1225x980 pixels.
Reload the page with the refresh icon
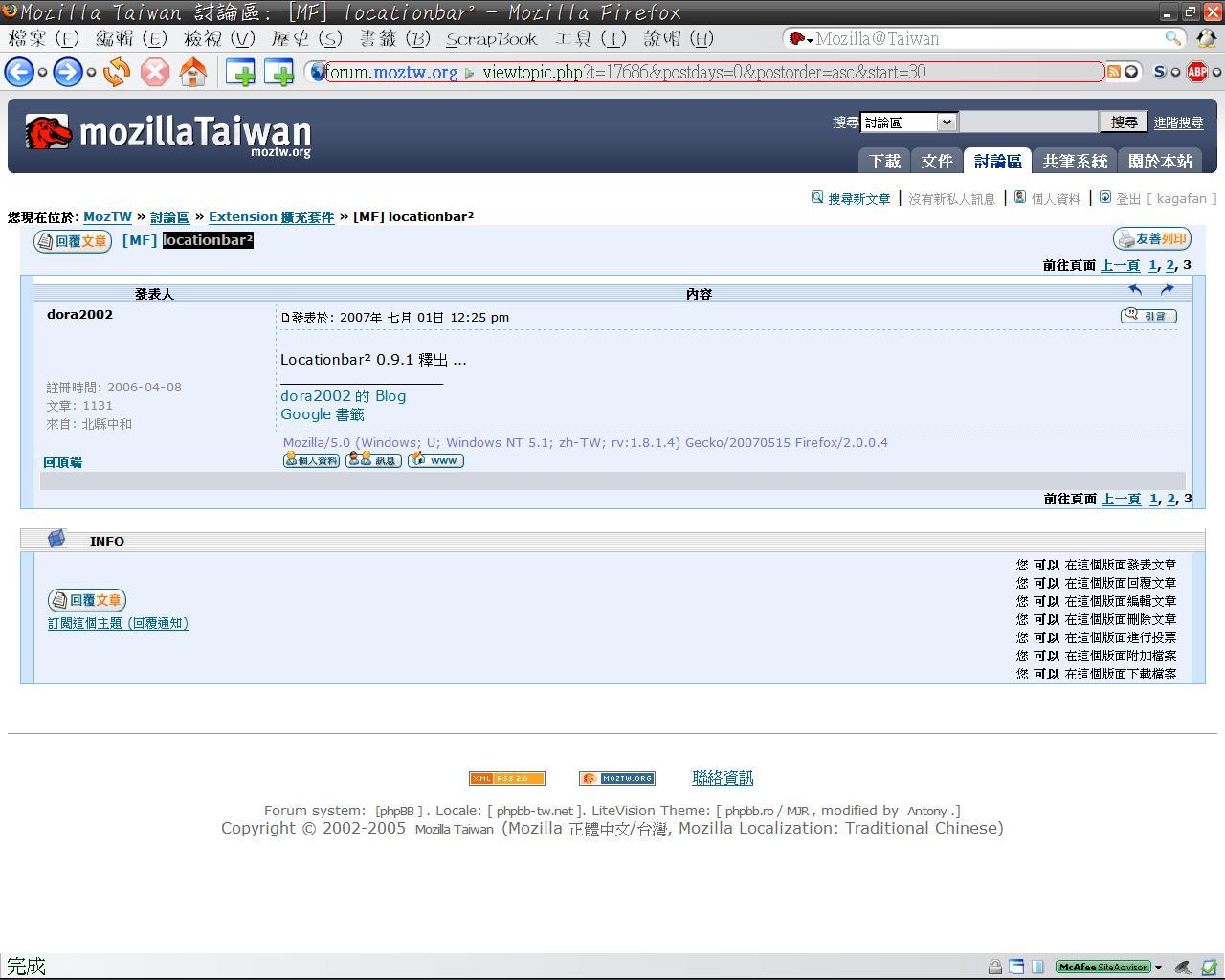point(117,72)
